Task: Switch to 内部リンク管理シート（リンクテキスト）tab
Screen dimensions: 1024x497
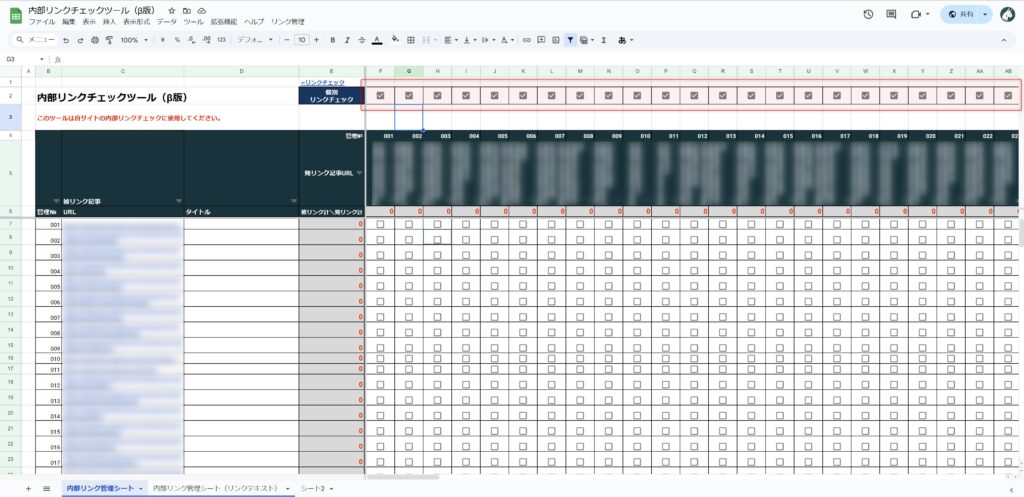Action: pyautogui.click(x=219, y=488)
